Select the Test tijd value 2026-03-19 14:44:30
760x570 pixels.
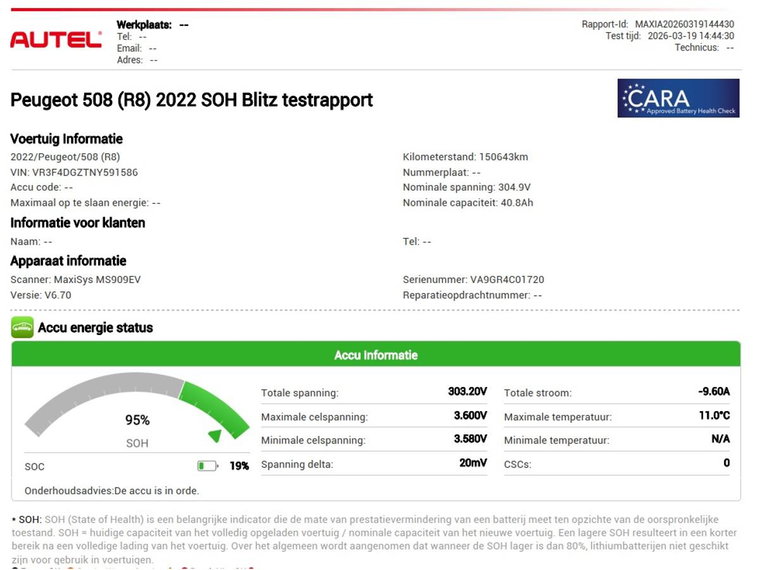pyautogui.click(x=691, y=36)
